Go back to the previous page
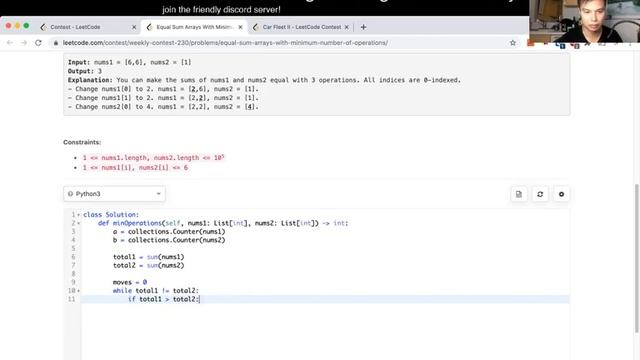The image size is (640, 360). tap(10, 43)
